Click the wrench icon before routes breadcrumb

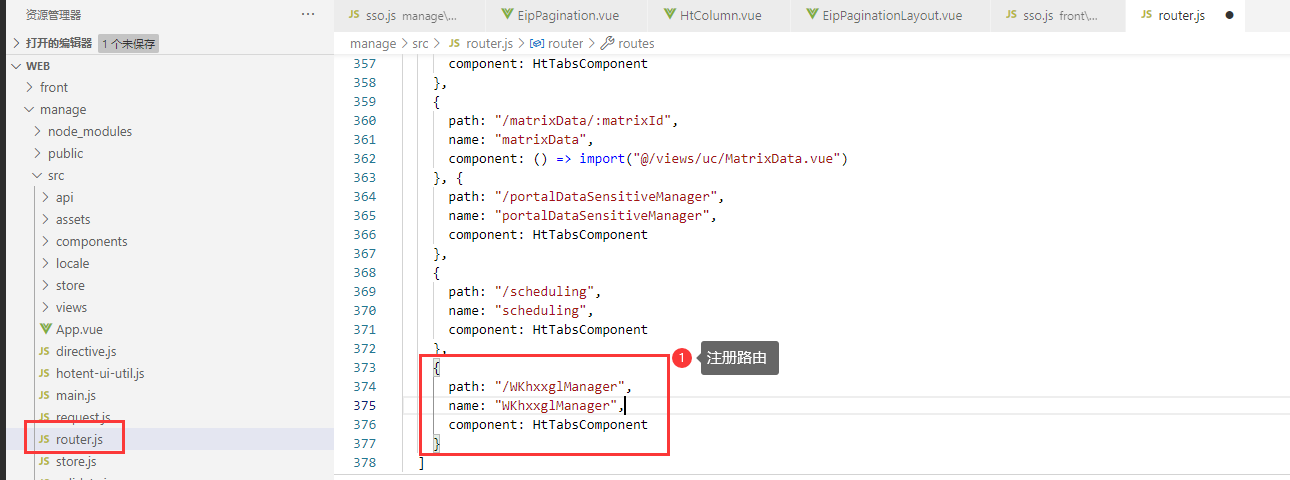(607, 44)
